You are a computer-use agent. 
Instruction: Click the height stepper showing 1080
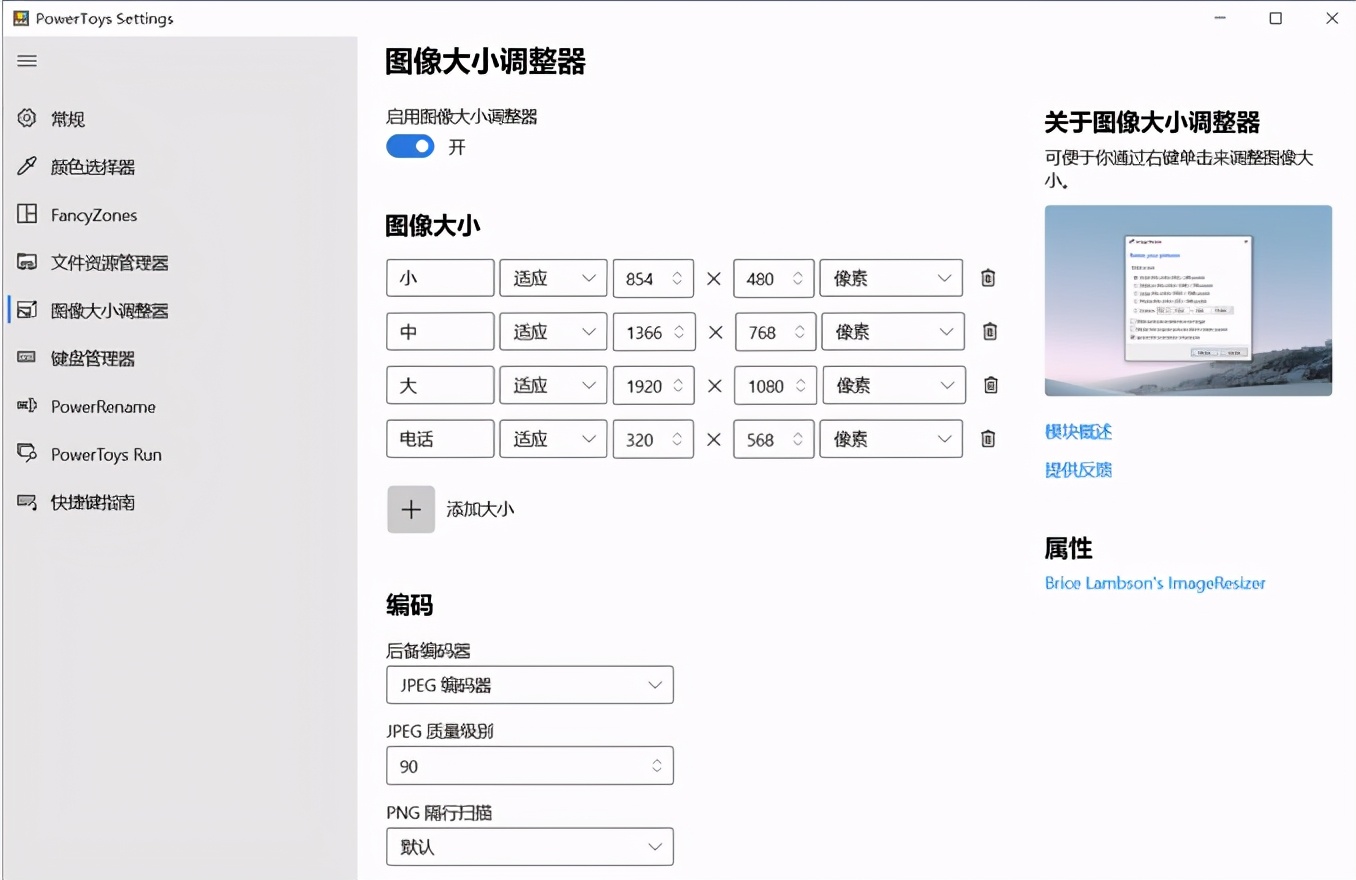(x=776, y=385)
